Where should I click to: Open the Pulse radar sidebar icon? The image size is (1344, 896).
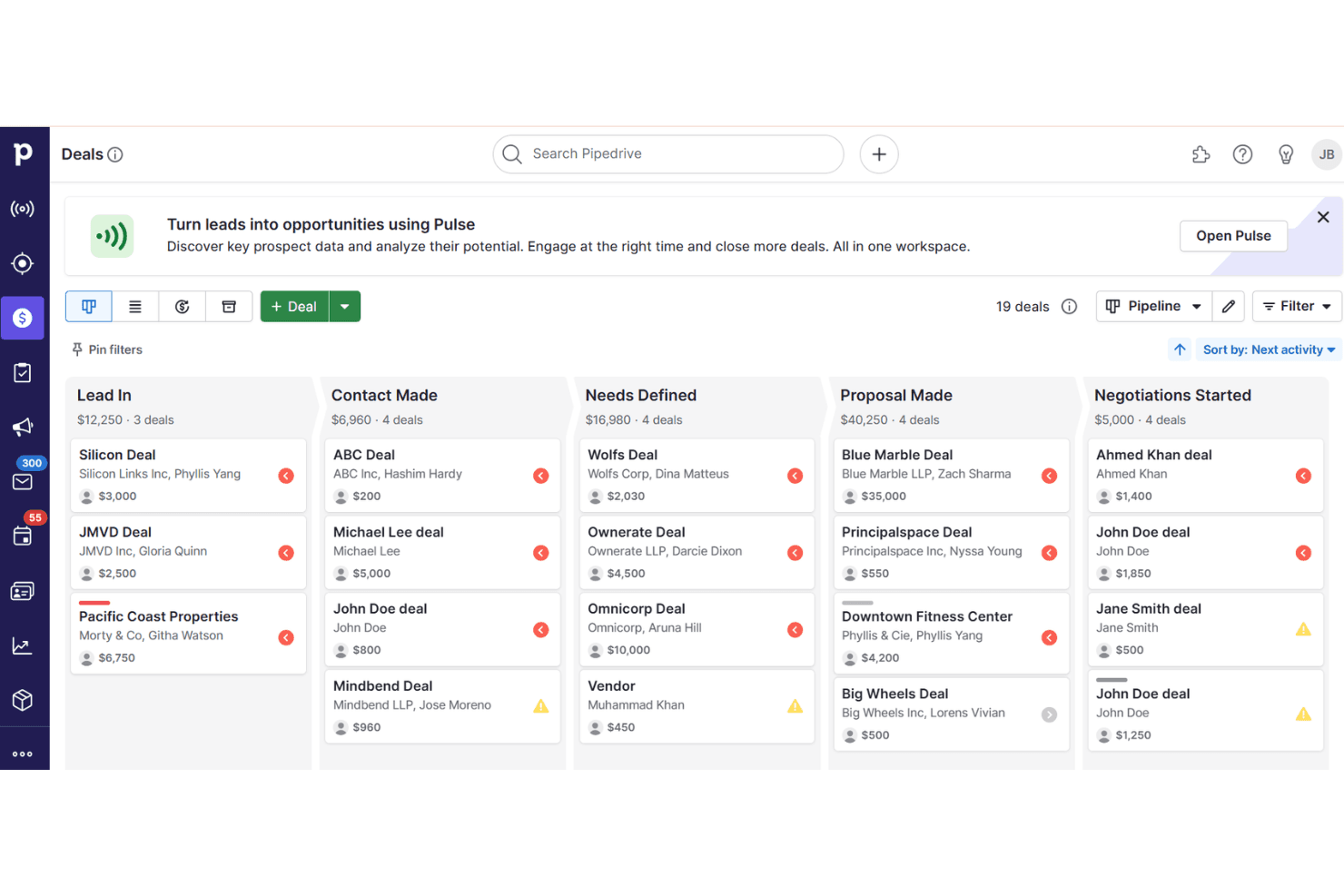click(23, 209)
